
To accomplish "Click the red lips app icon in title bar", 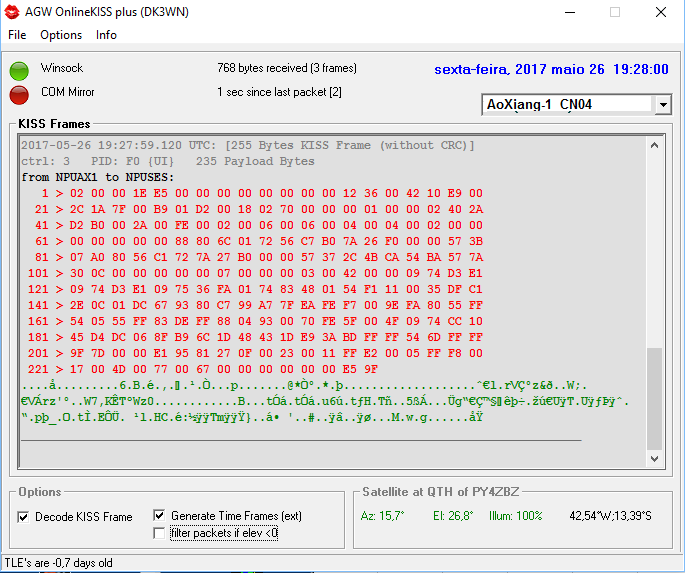I will pos(12,12).
